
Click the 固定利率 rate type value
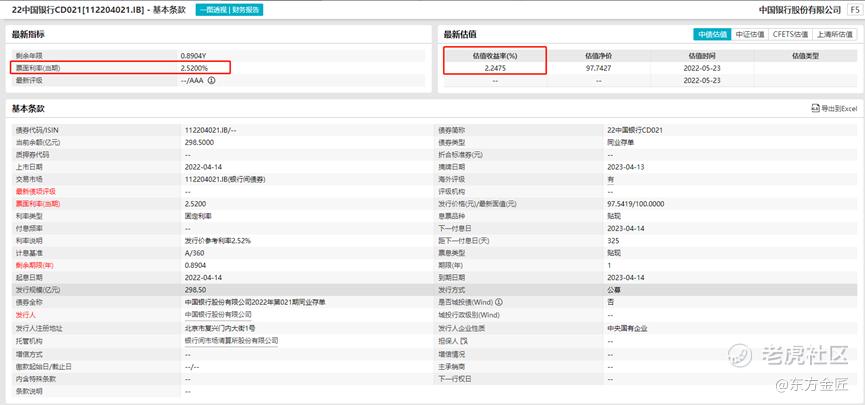(198, 216)
